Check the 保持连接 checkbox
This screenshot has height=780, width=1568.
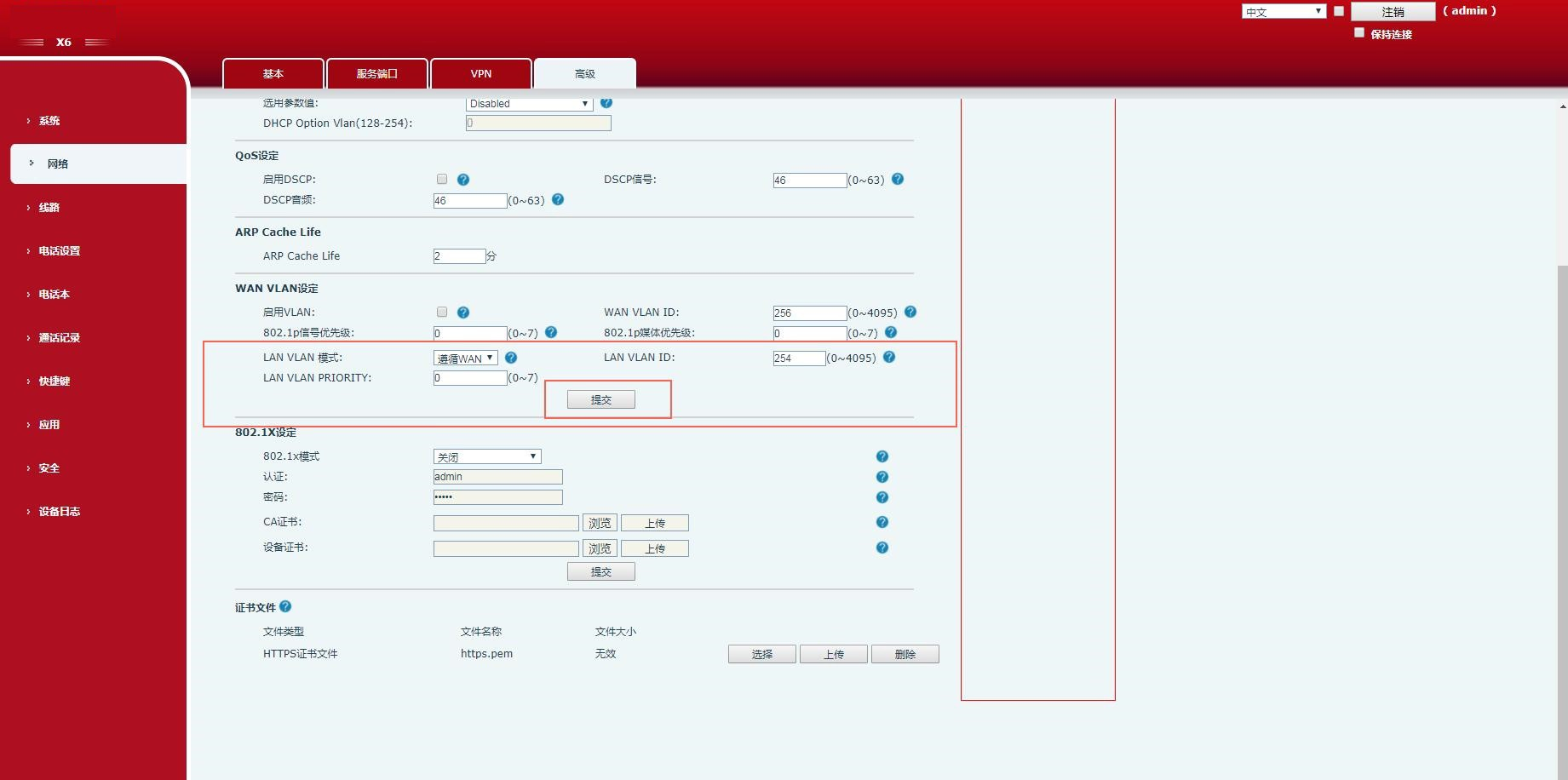tap(1359, 32)
